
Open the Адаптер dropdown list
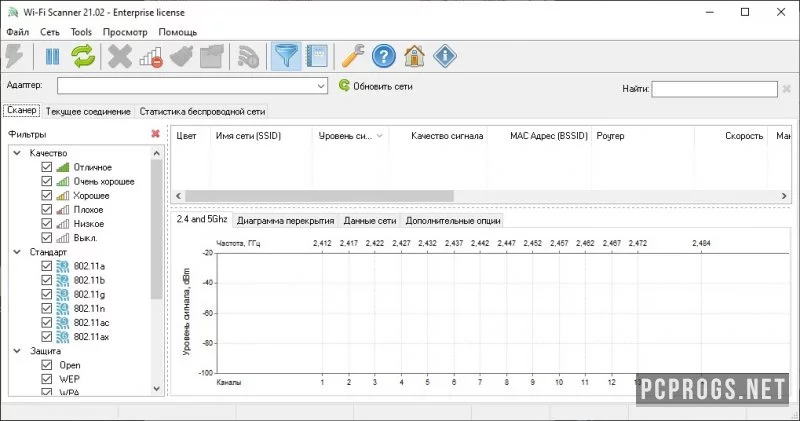tap(321, 86)
